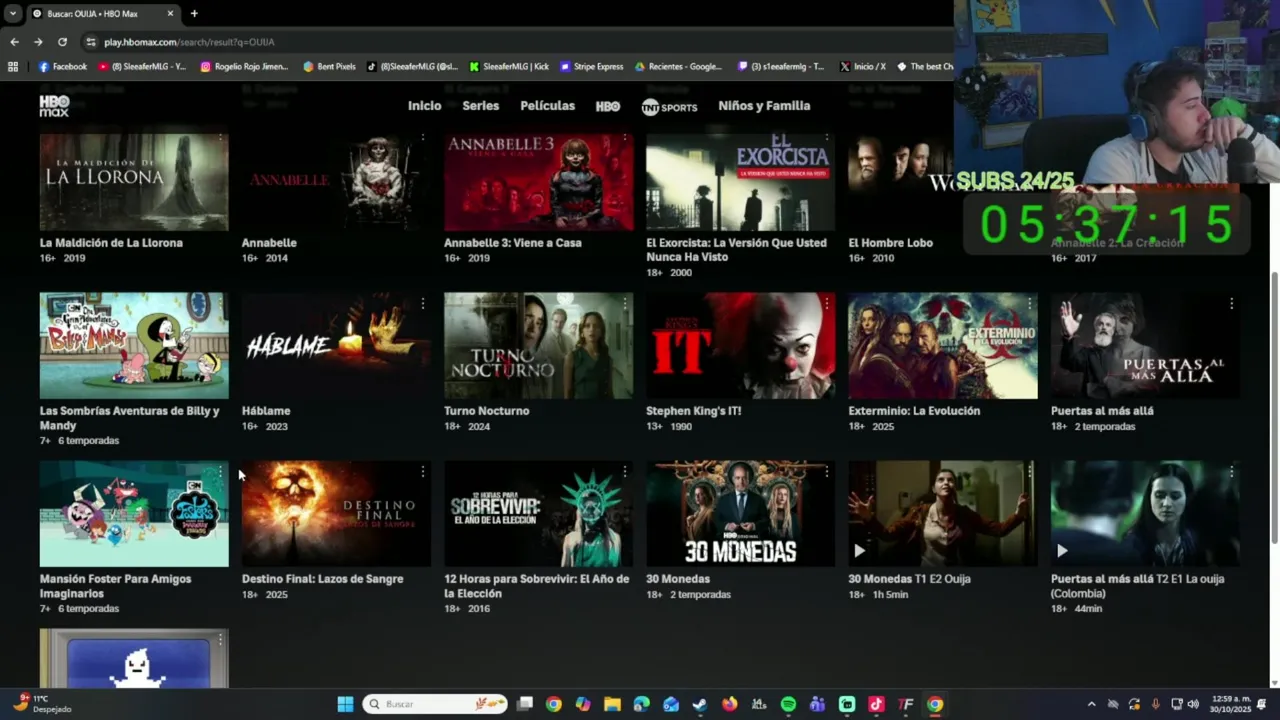This screenshot has width=1280, height=720.
Task: Click the HBO Max logo
Action: click(54, 106)
